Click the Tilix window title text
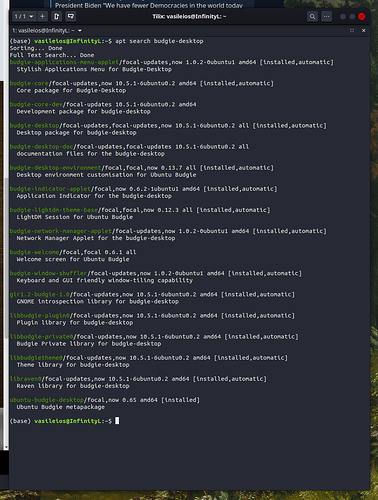This screenshot has width=378, height=500. click(189, 16)
